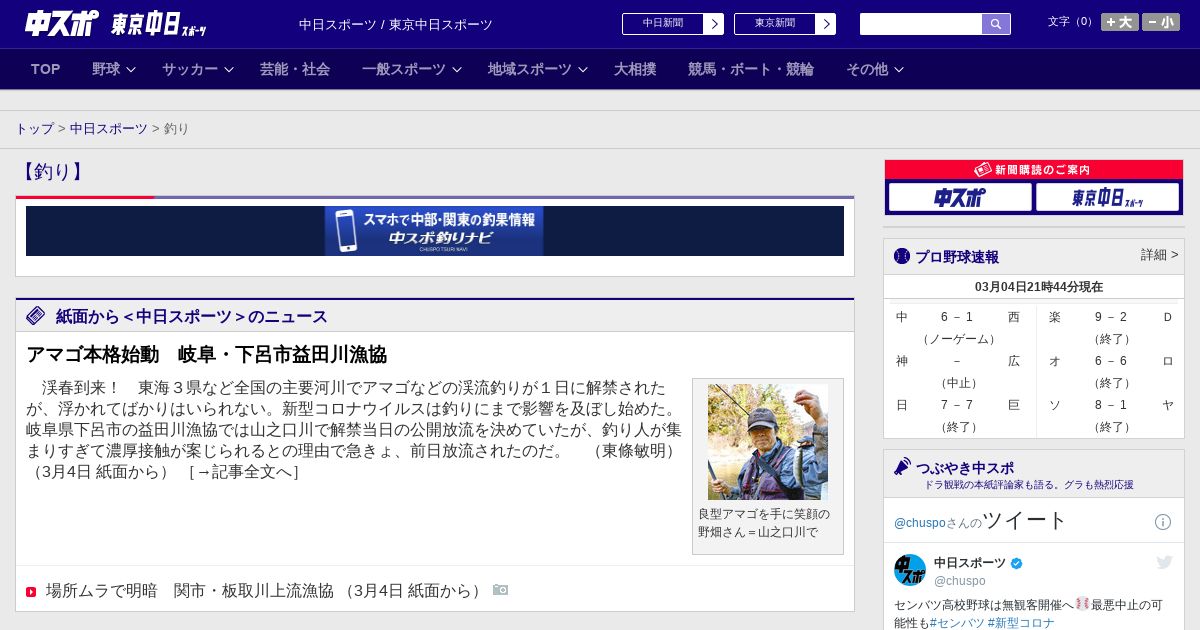Open 中日スポーツ Twitter profile name
This screenshot has width=1200, height=630.
pyautogui.click(x=970, y=563)
